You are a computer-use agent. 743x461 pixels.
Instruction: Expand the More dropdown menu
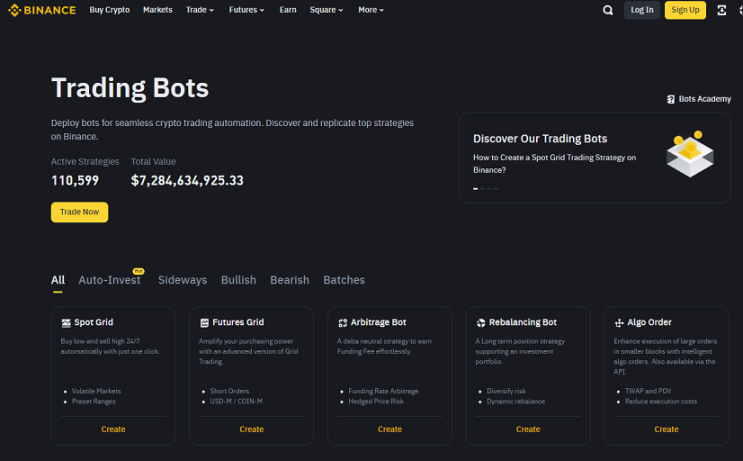(371, 10)
